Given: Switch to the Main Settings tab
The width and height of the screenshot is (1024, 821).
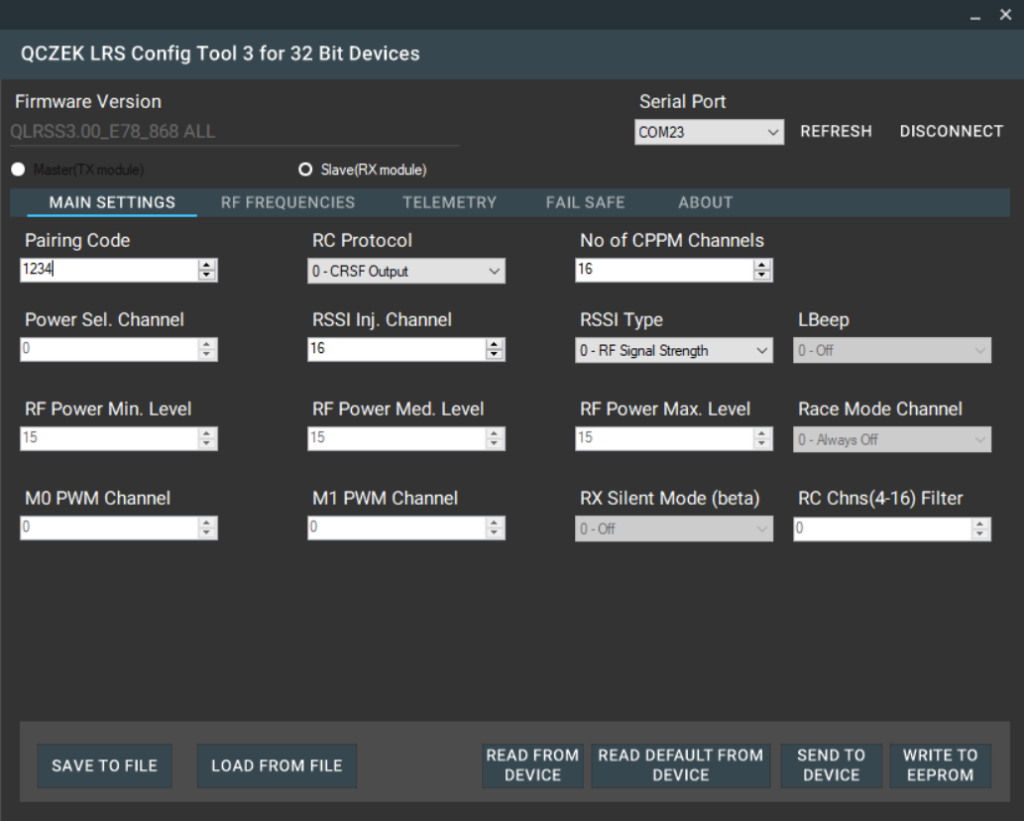Looking at the screenshot, I should (x=112, y=202).
